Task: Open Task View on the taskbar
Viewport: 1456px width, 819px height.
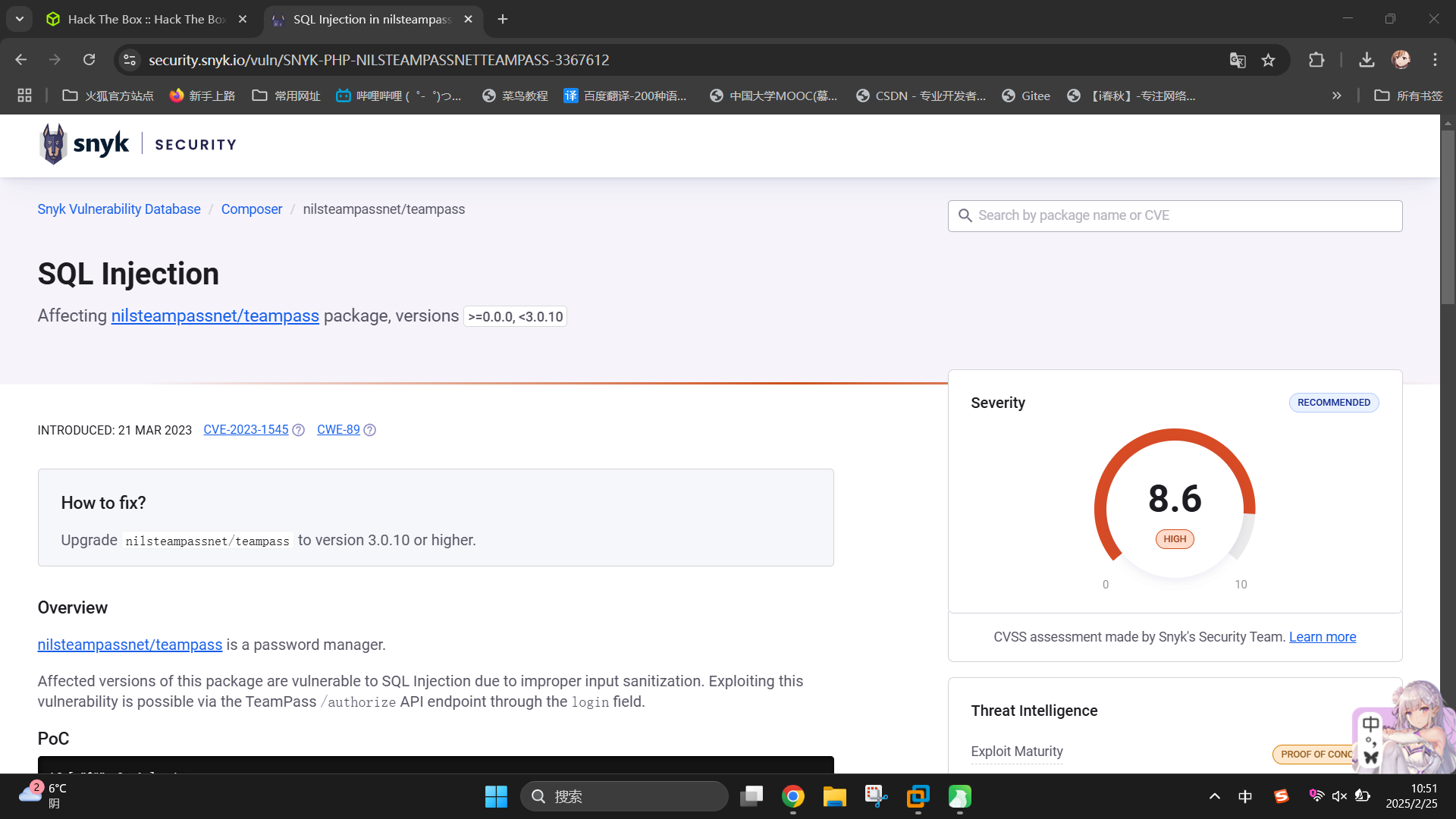Action: tap(752, 796)
